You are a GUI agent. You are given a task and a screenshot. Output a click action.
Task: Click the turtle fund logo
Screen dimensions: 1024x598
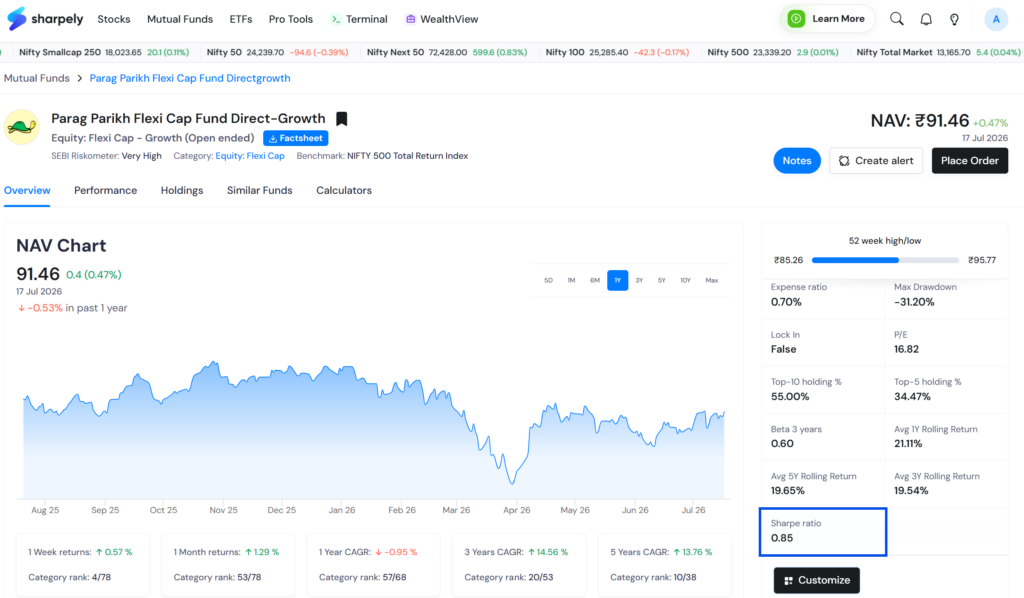[x=22, y=127]
